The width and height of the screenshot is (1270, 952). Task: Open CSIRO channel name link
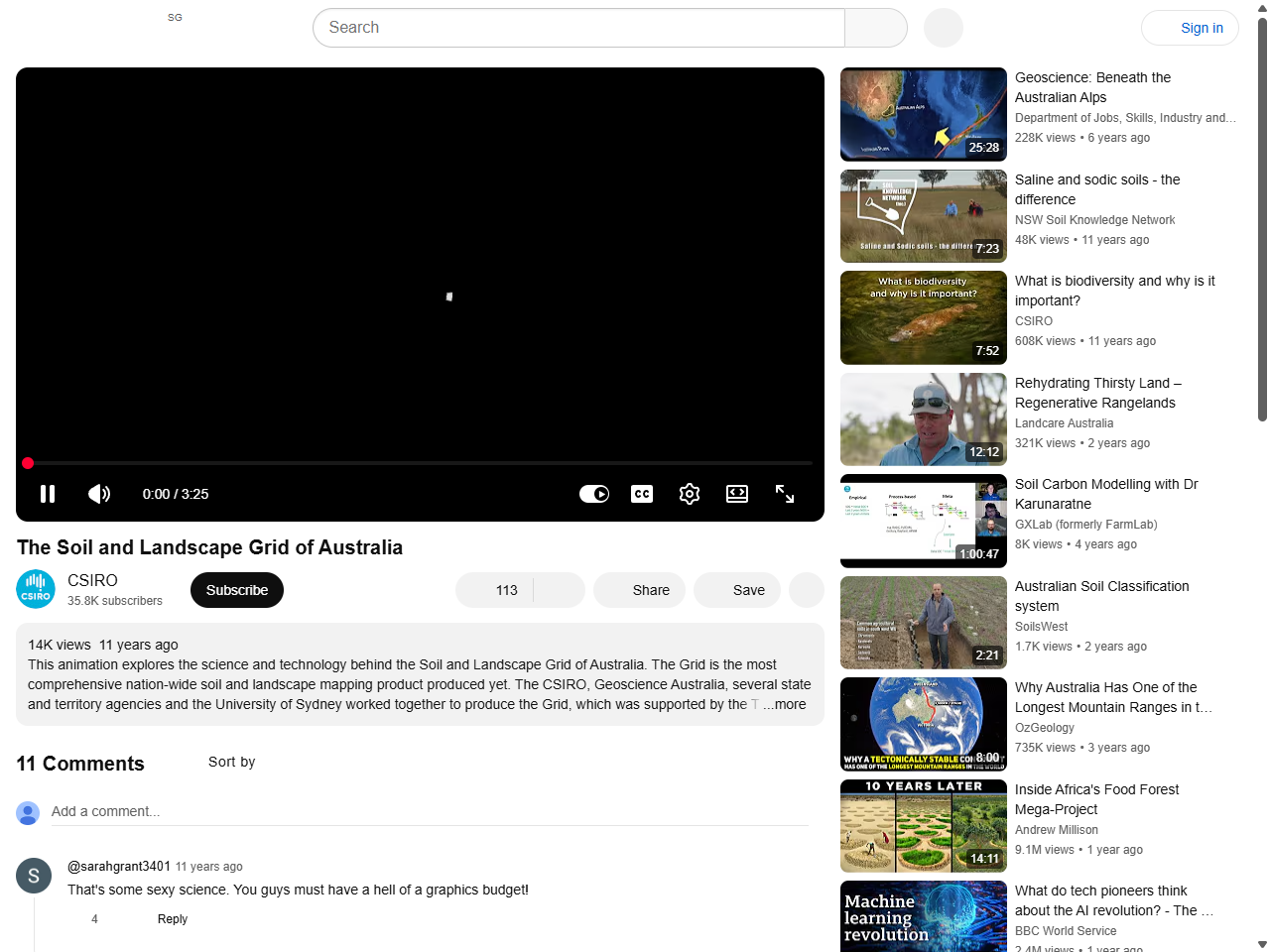92,580
